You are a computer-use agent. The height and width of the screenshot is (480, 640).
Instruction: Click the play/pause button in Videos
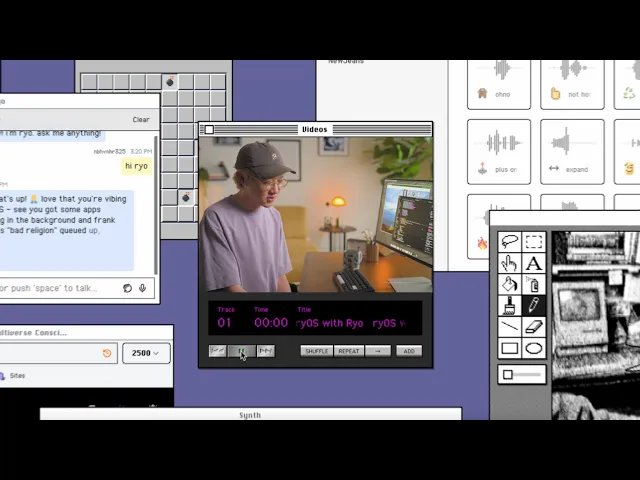[x=242, y=351]
